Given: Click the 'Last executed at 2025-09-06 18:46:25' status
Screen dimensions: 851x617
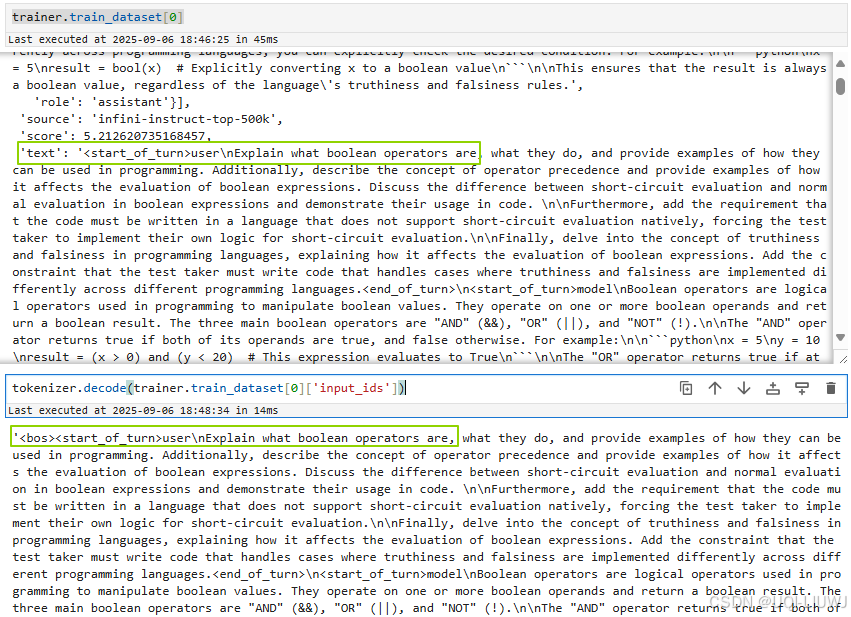Looking at the screenshot, I should click(143, 39).
